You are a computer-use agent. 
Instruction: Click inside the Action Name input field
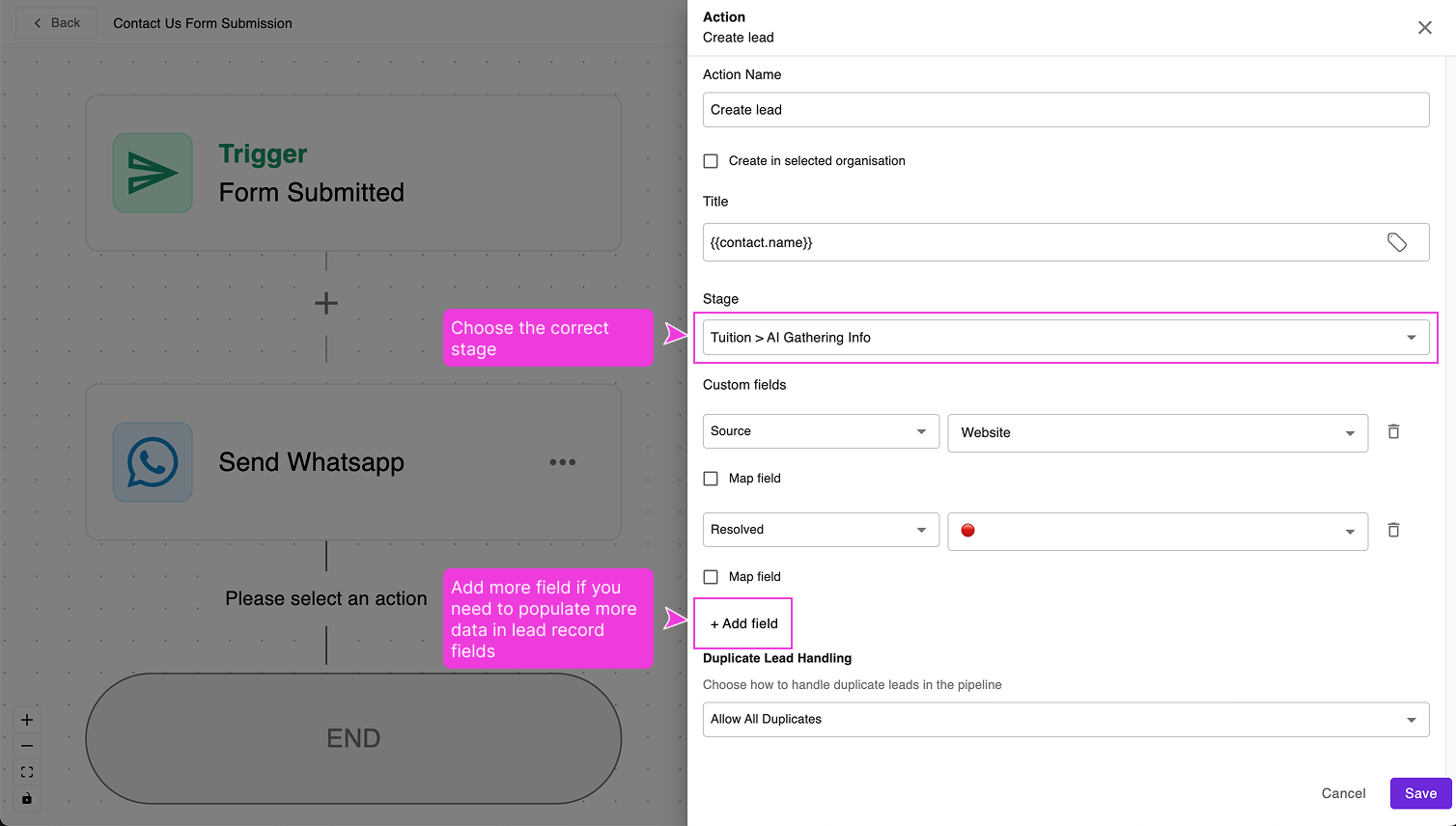click(x=1065, y=109)
